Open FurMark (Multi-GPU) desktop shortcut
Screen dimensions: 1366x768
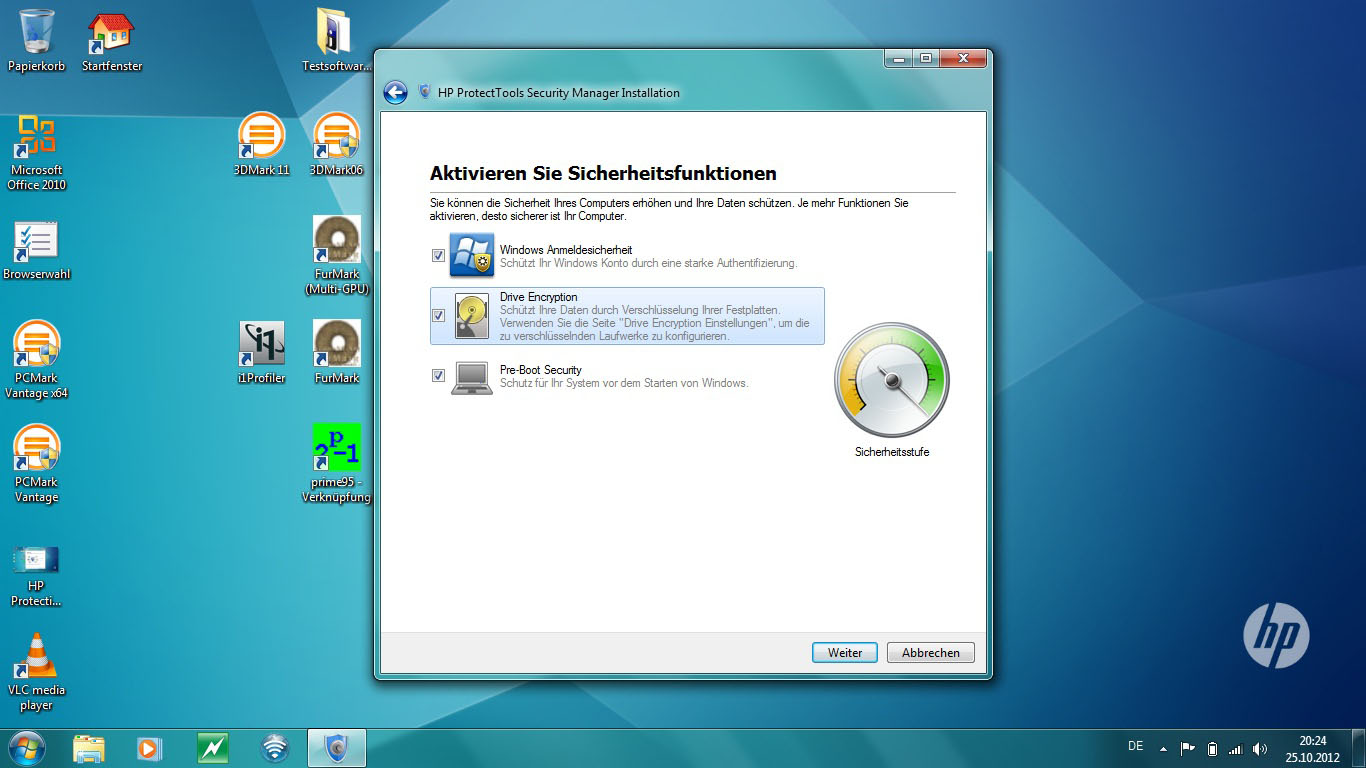pyautogui.click(x=336, y=255)
